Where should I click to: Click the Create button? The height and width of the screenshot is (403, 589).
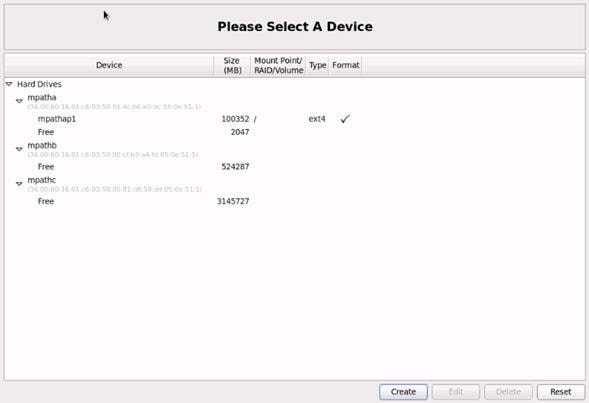(x=403, y=392)
